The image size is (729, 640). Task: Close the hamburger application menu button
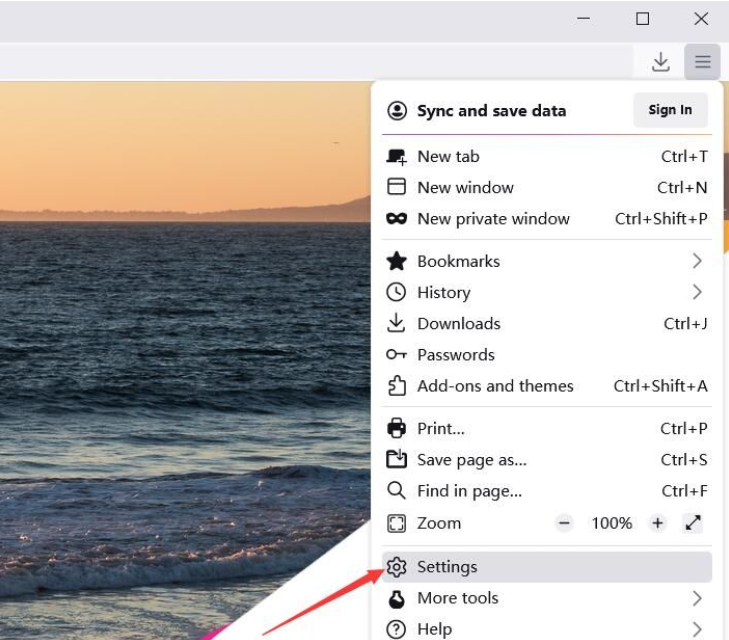point(702,62)
